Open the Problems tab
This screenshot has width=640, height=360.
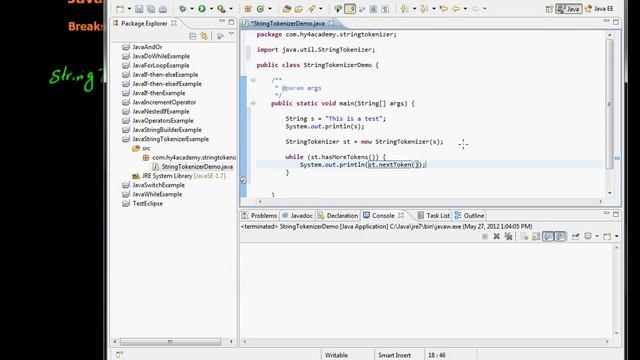coord(260,215)
